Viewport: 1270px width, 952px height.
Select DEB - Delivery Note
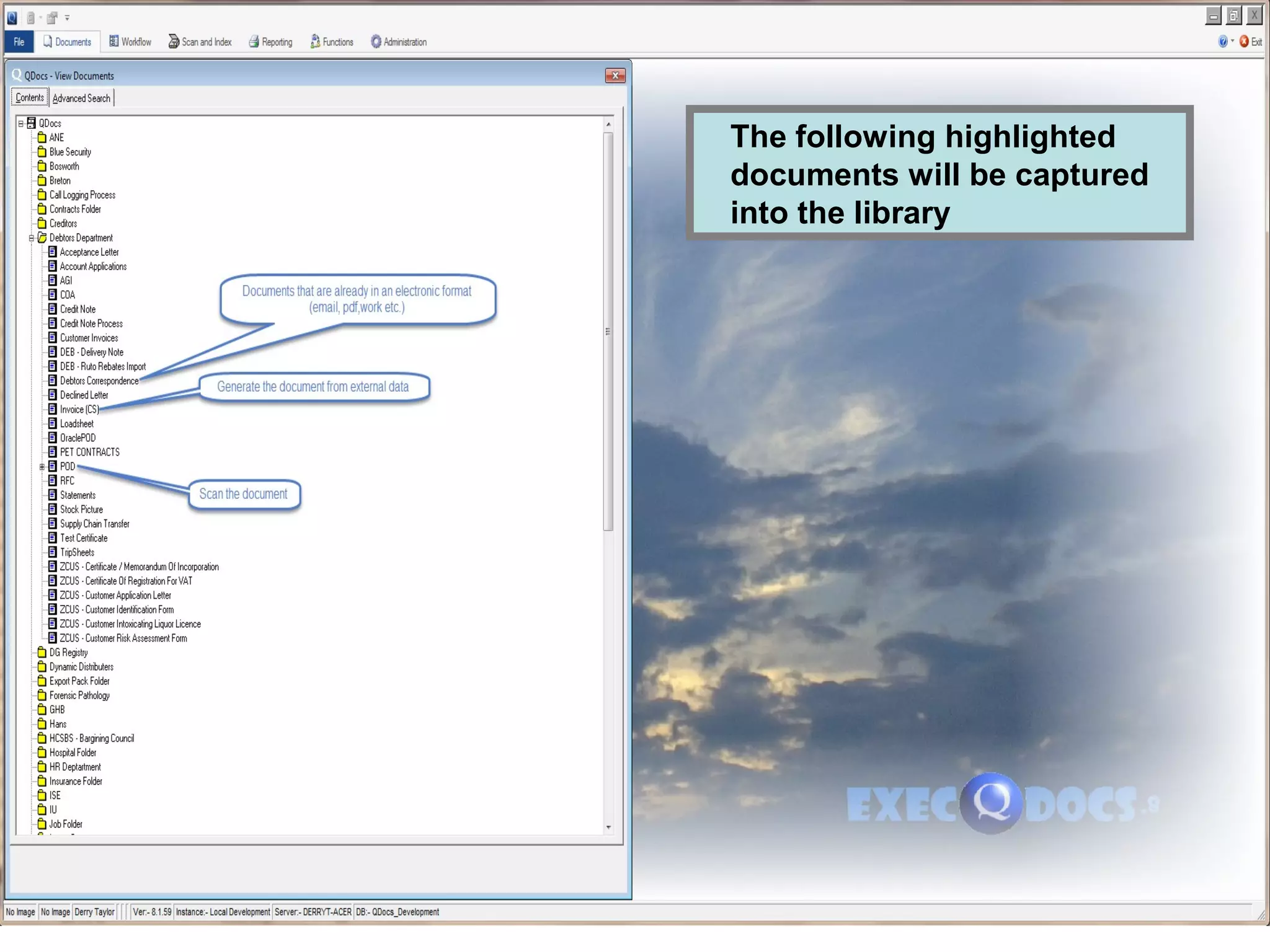coord(92,352)
